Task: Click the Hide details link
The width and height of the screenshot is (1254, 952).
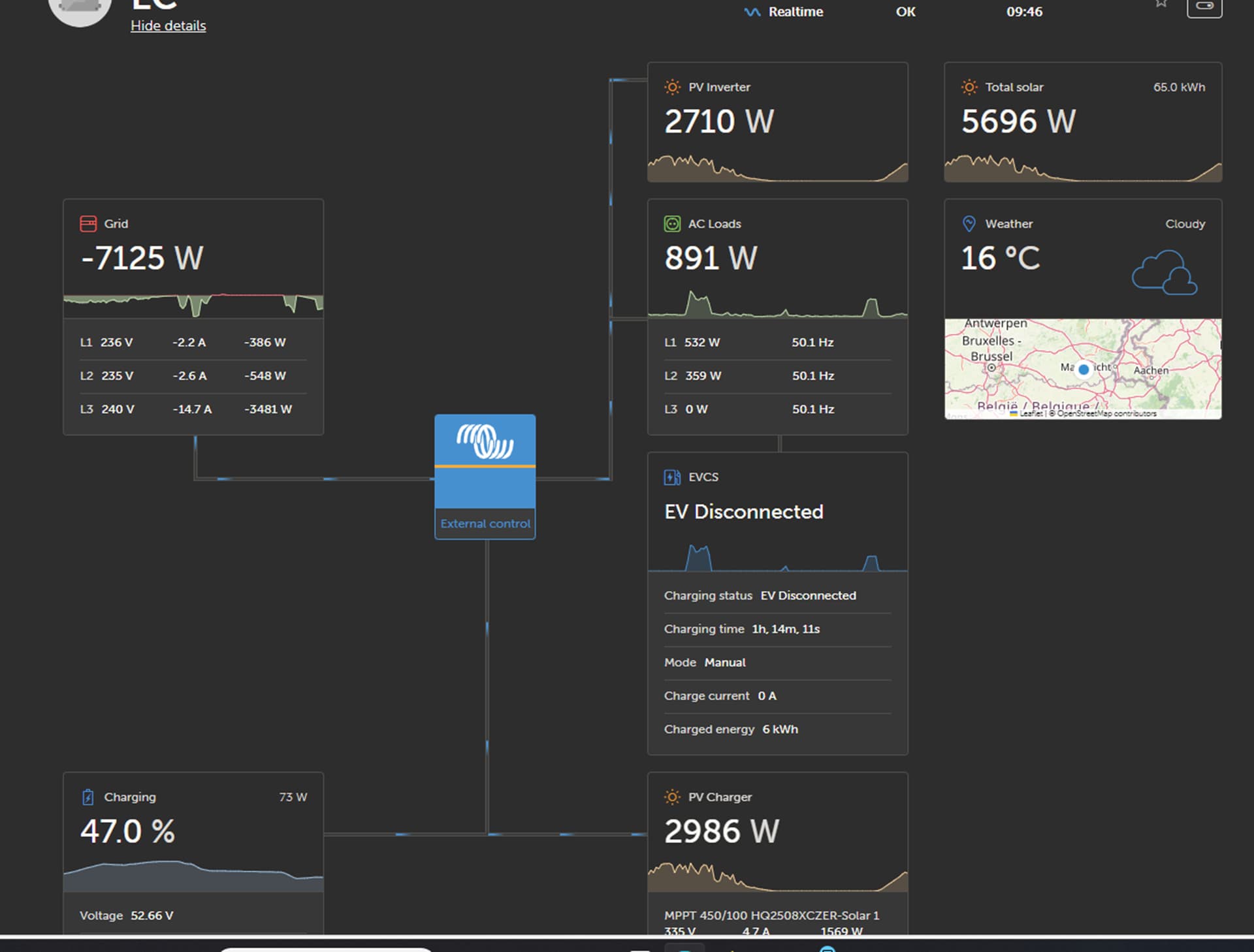Action: [x=168, y=25]
